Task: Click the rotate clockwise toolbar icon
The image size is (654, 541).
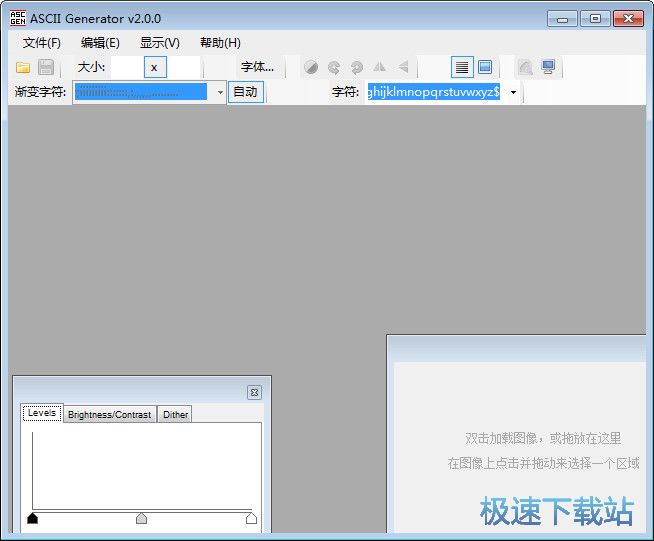Action: (334, 68)
